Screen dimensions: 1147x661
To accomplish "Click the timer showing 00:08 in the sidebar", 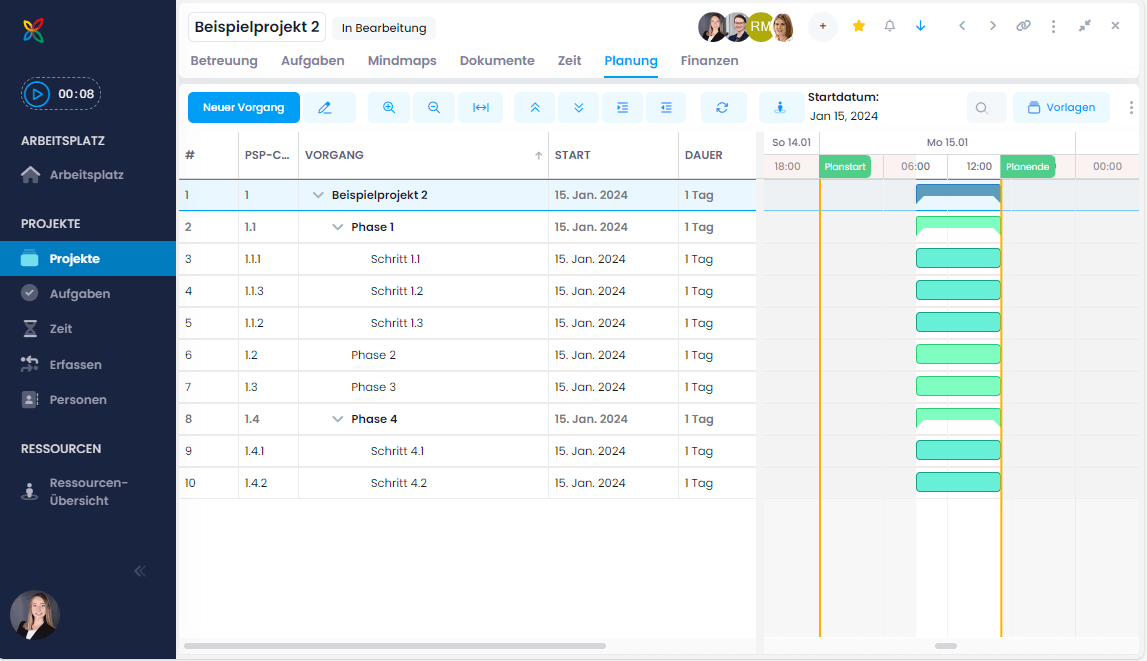I will pyautogui.click(x=59, y=93).
